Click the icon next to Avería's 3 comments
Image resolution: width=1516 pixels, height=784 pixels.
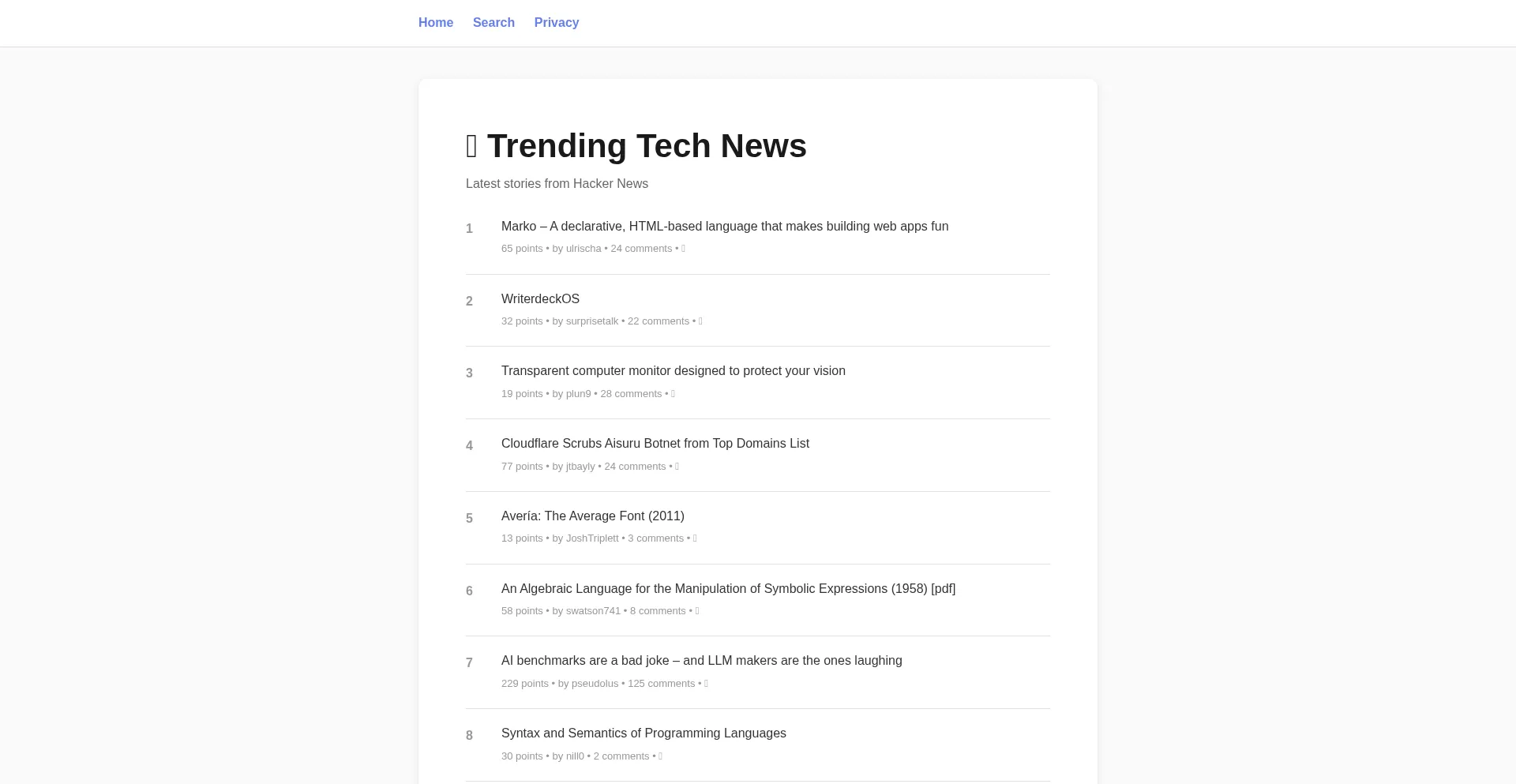(x=695, y=538)
